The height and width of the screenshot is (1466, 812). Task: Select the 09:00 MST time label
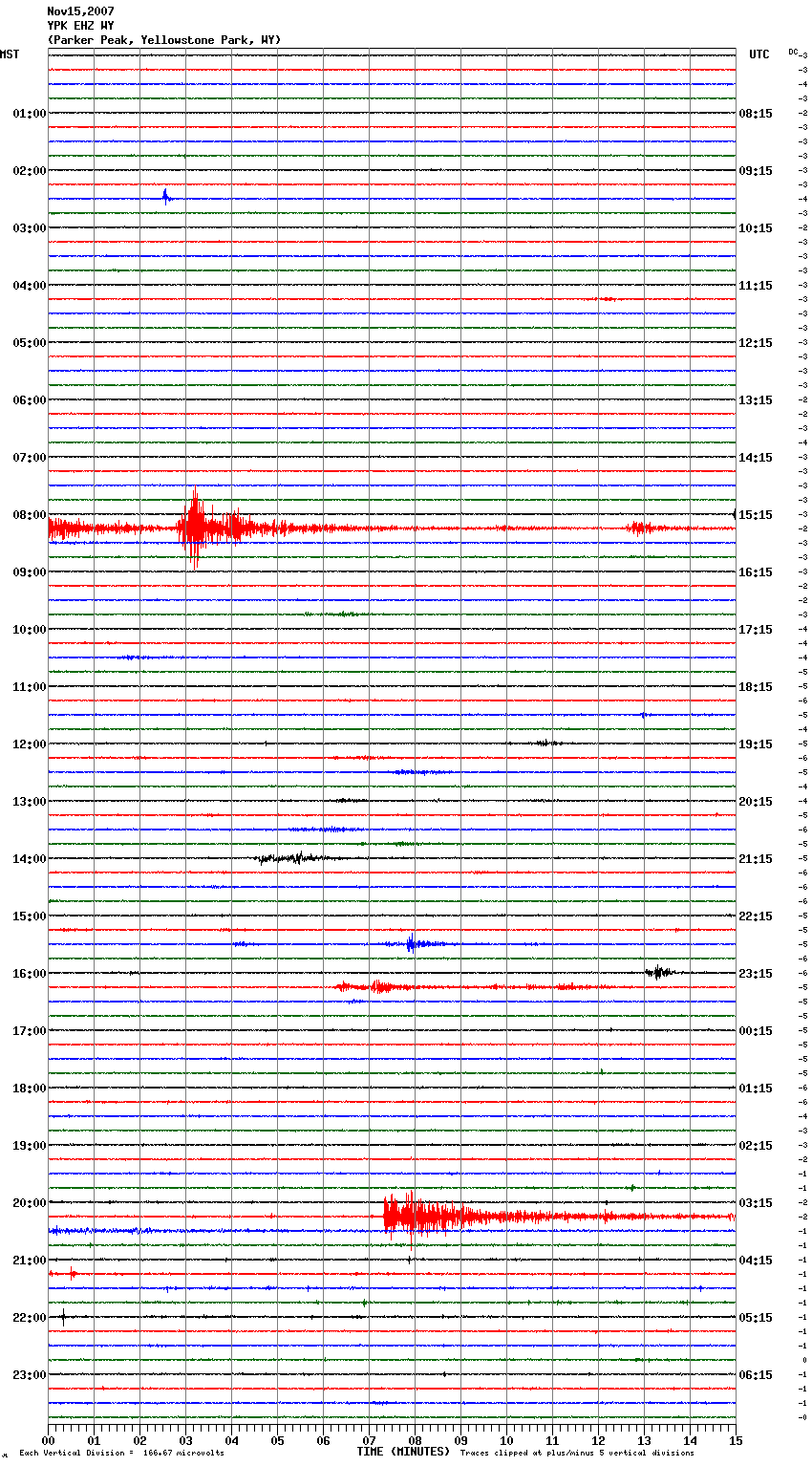30,572
